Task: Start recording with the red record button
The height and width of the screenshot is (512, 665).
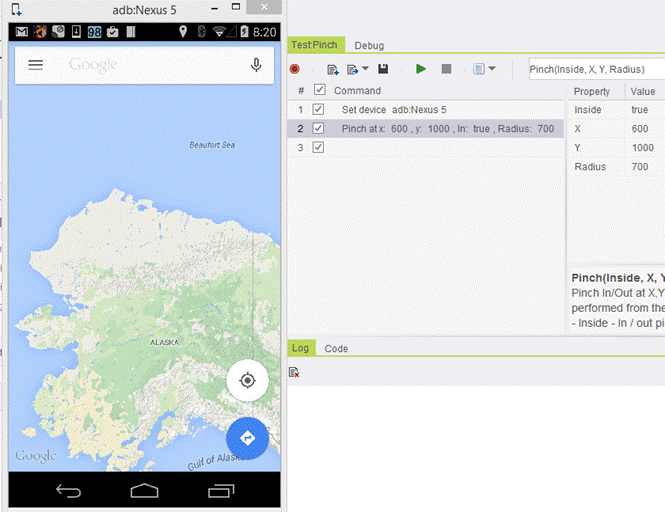Action: (294, 69)
